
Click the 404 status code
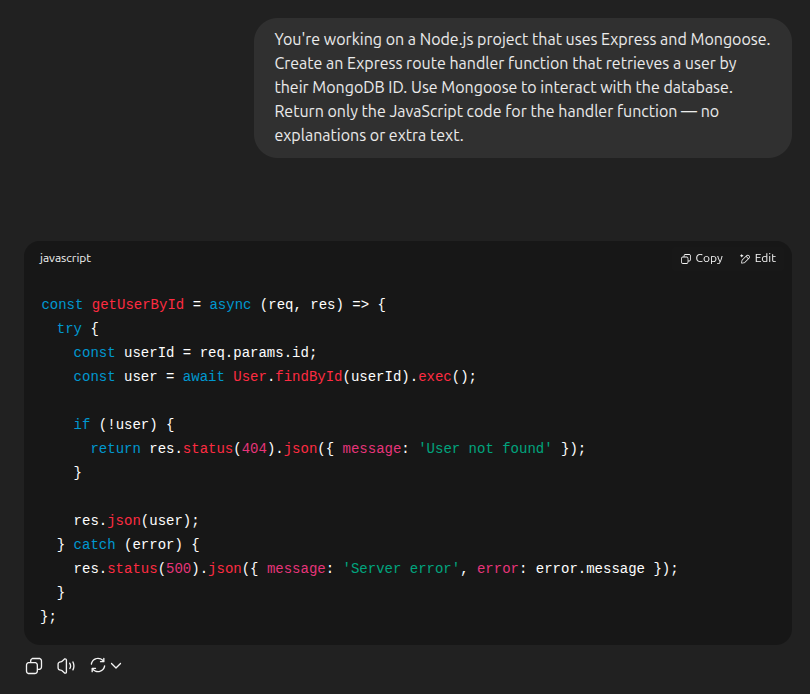pyautogui.click(x=255, y=449)
